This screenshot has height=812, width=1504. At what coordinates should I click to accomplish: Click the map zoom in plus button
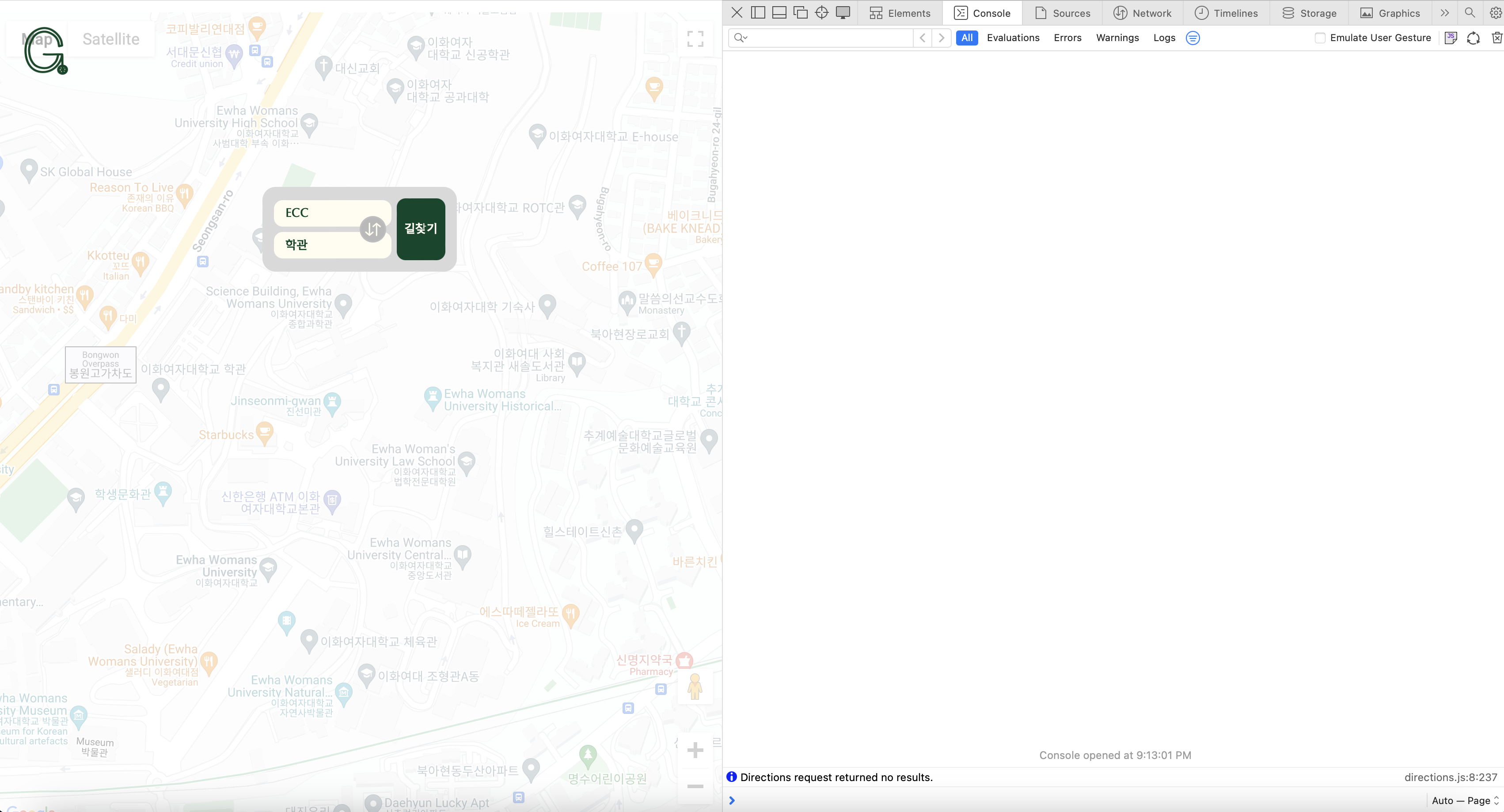pyautogui.click(x=695, y=750)
